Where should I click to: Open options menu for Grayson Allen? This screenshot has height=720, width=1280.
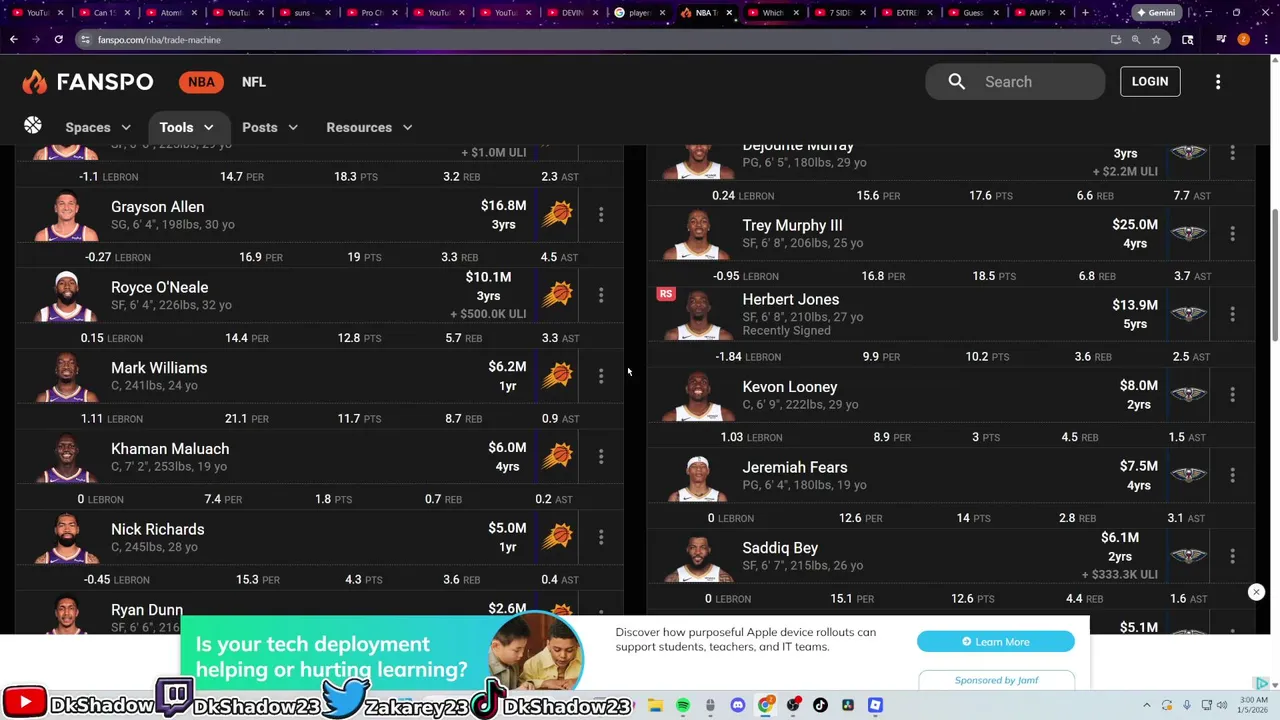click(x=601, y=214)
